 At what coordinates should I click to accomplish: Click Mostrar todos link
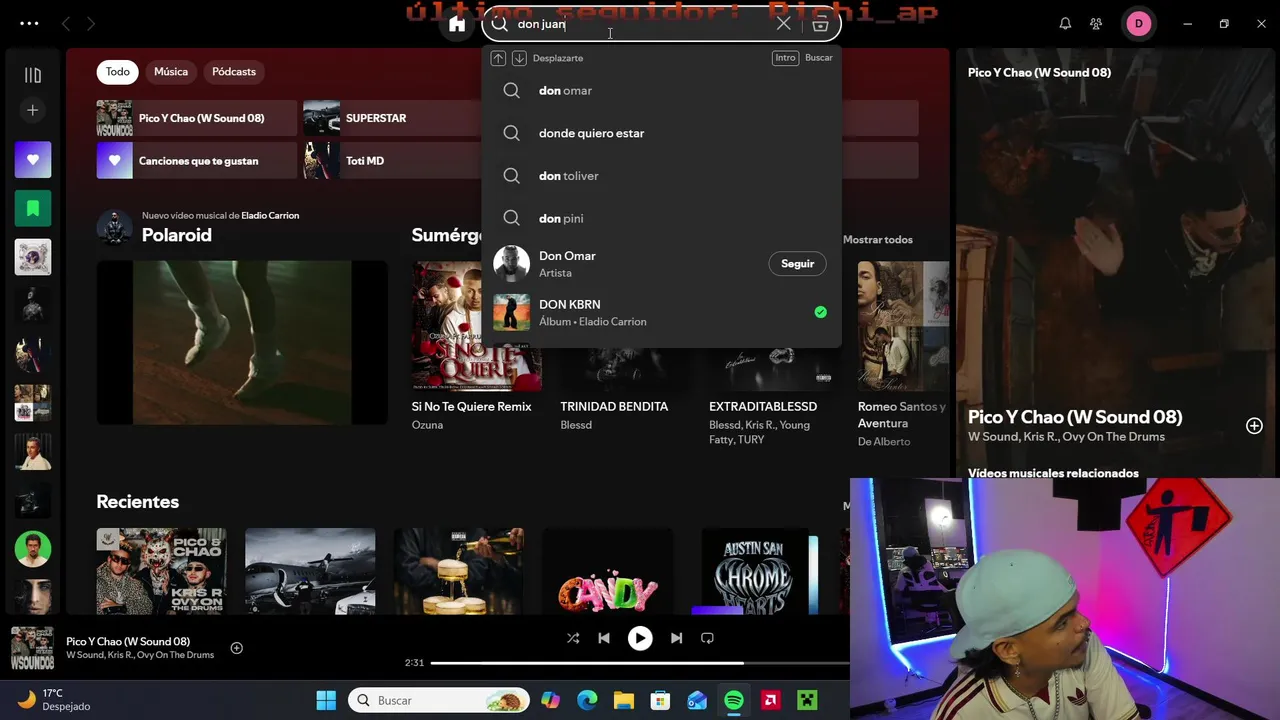878,240
